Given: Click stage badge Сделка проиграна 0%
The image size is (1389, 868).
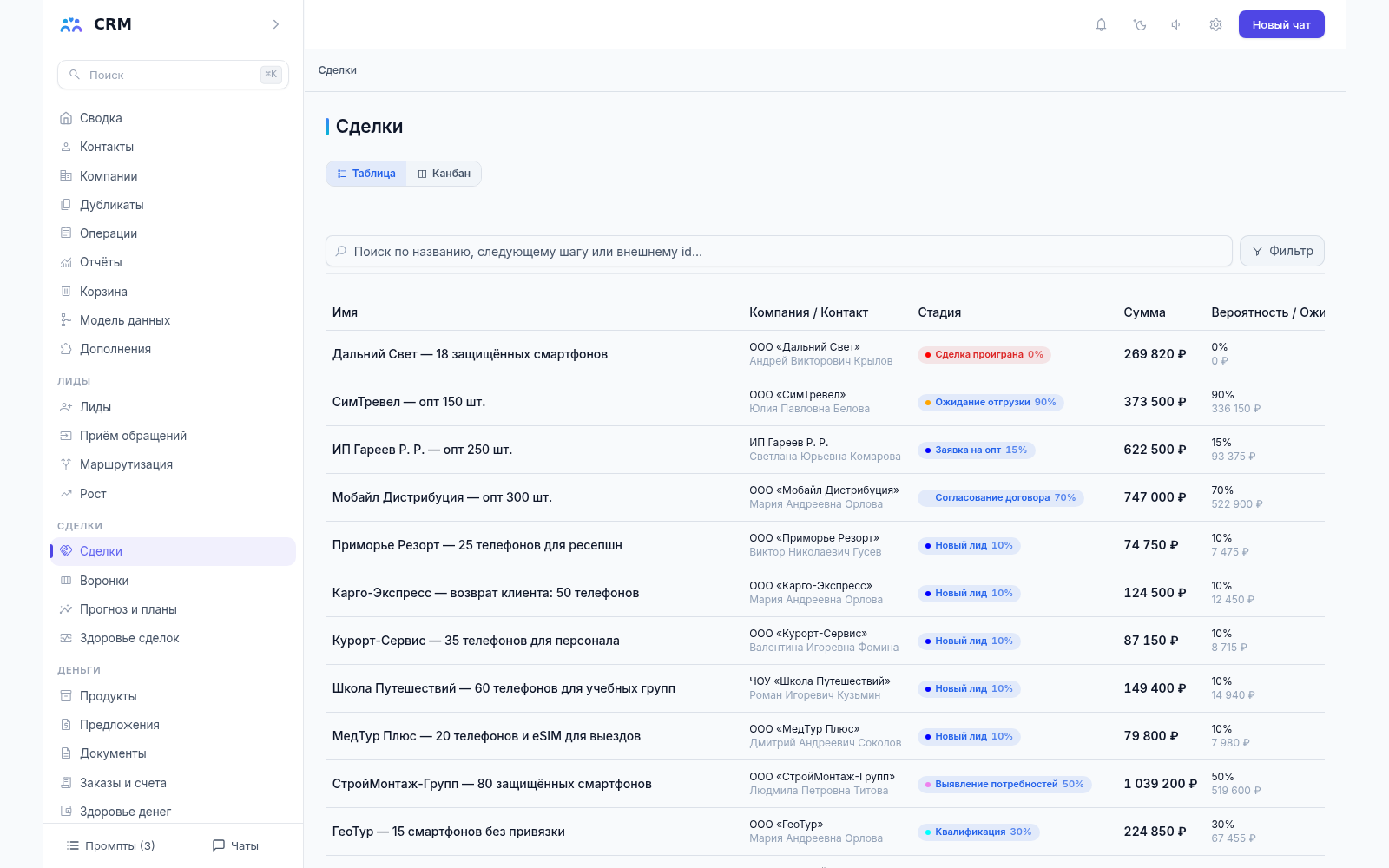Looking at the screenshot, I should [984, 354].
